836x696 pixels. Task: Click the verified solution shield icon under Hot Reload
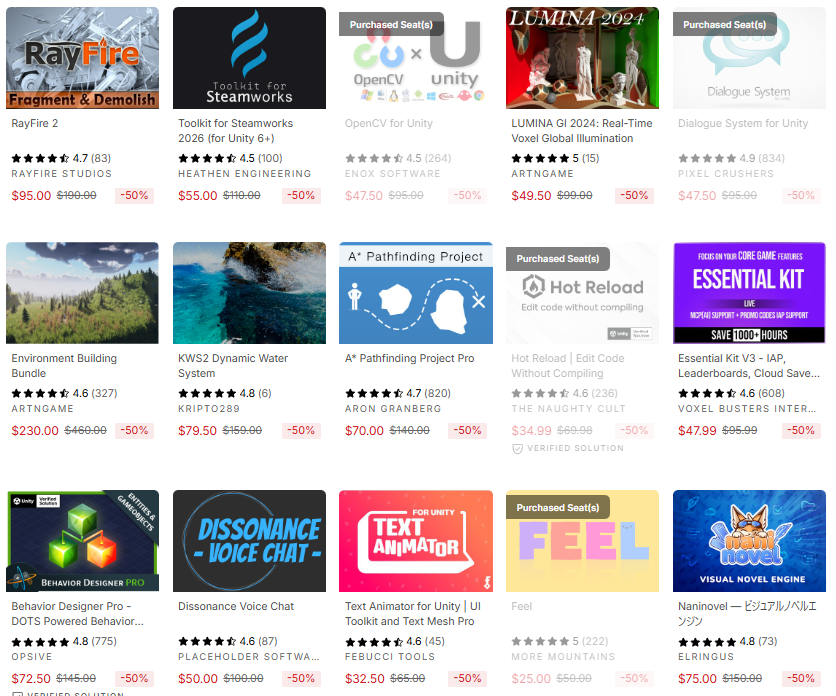click(517, 449)
